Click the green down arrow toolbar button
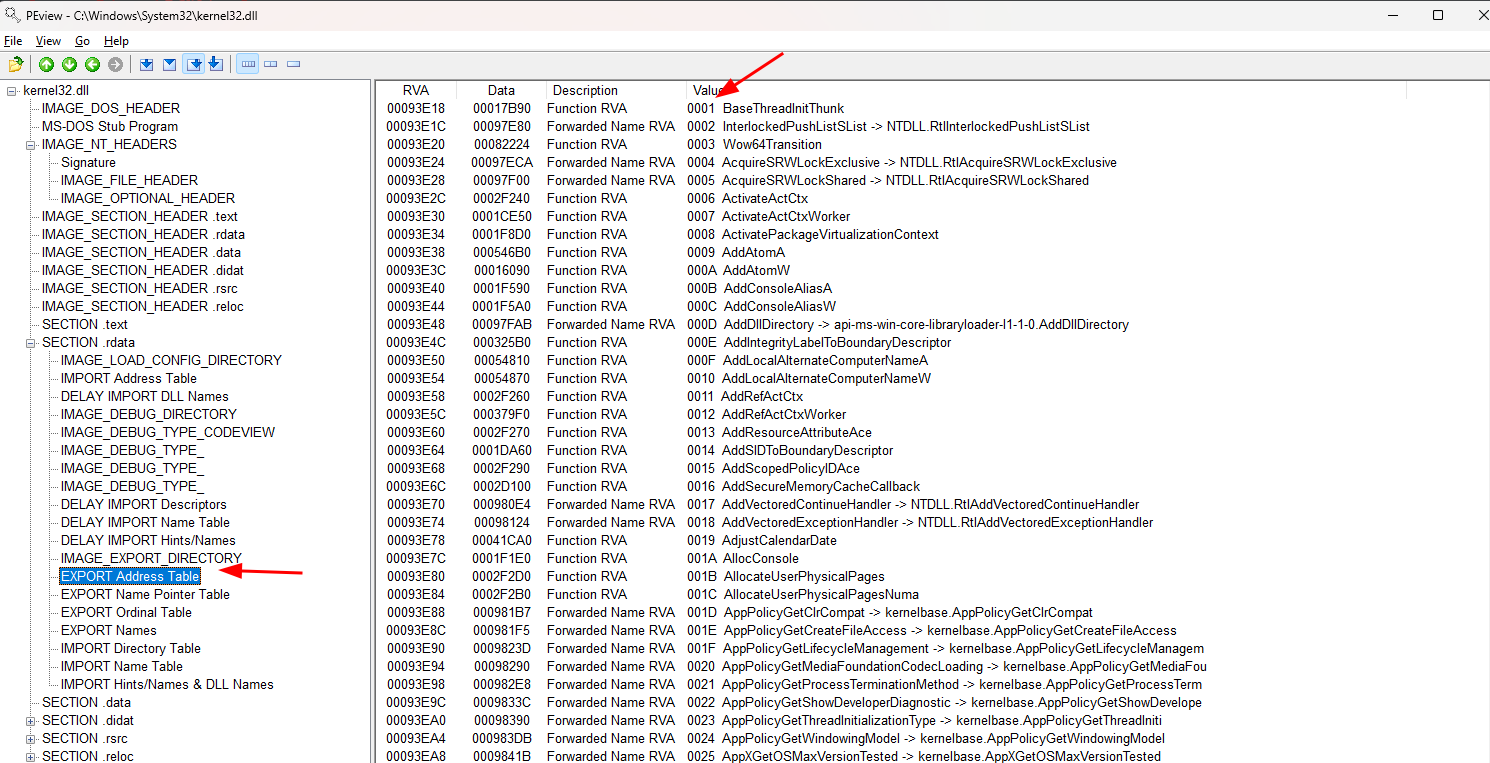This screenshot has height=763, width=1490. [69, 65]
